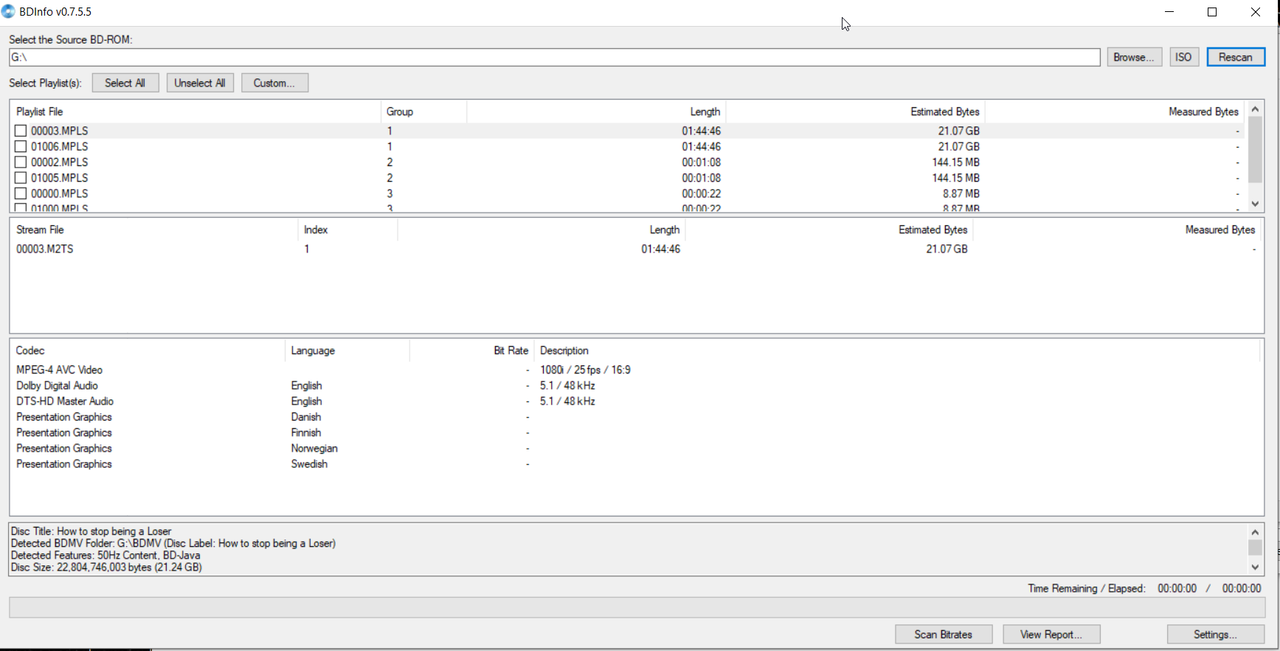Tick the 00002.MPLS playlist checkbox
Screen dimensions: 1280x651
21,162
